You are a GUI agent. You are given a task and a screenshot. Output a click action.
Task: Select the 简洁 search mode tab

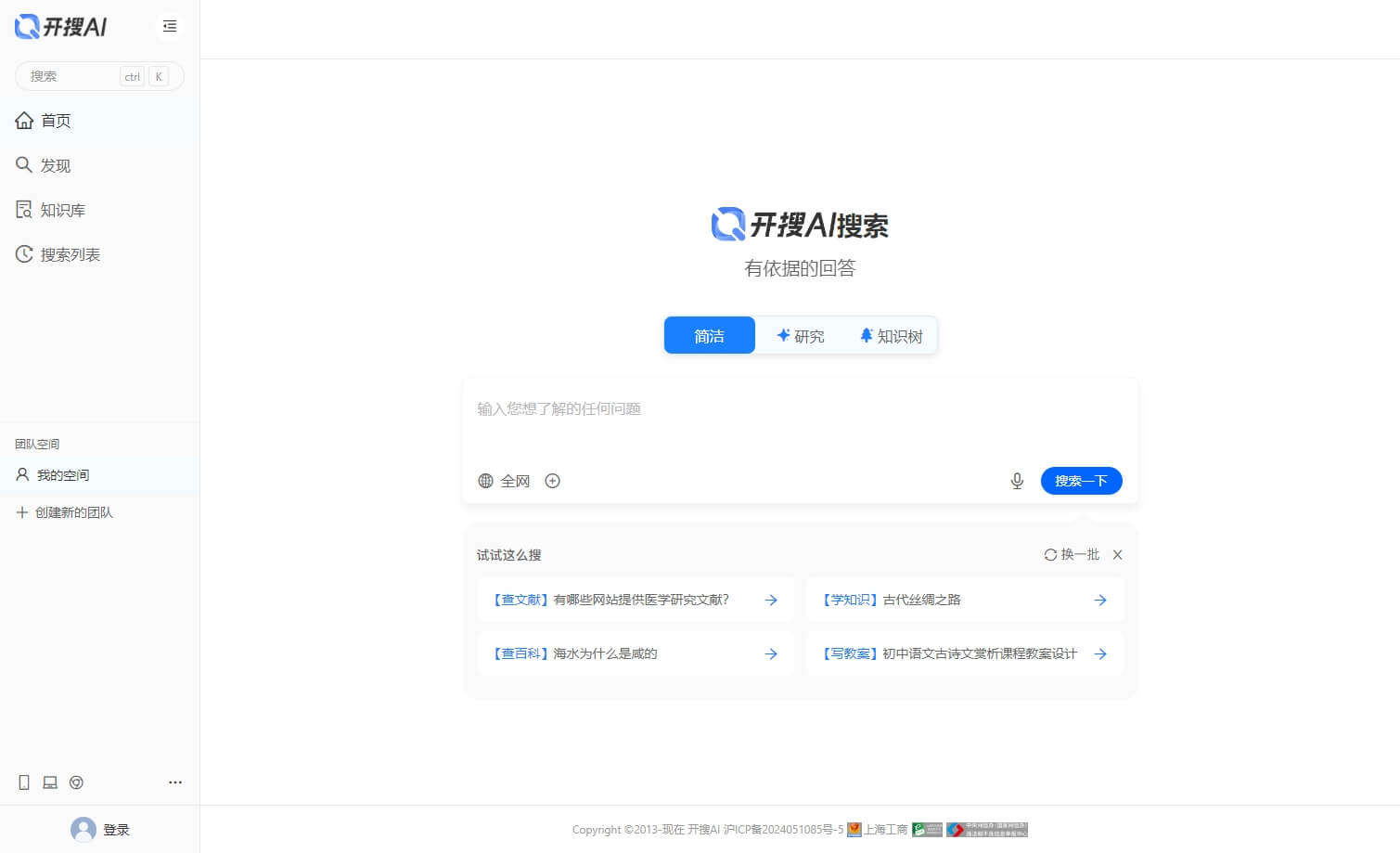coord(710,335)
